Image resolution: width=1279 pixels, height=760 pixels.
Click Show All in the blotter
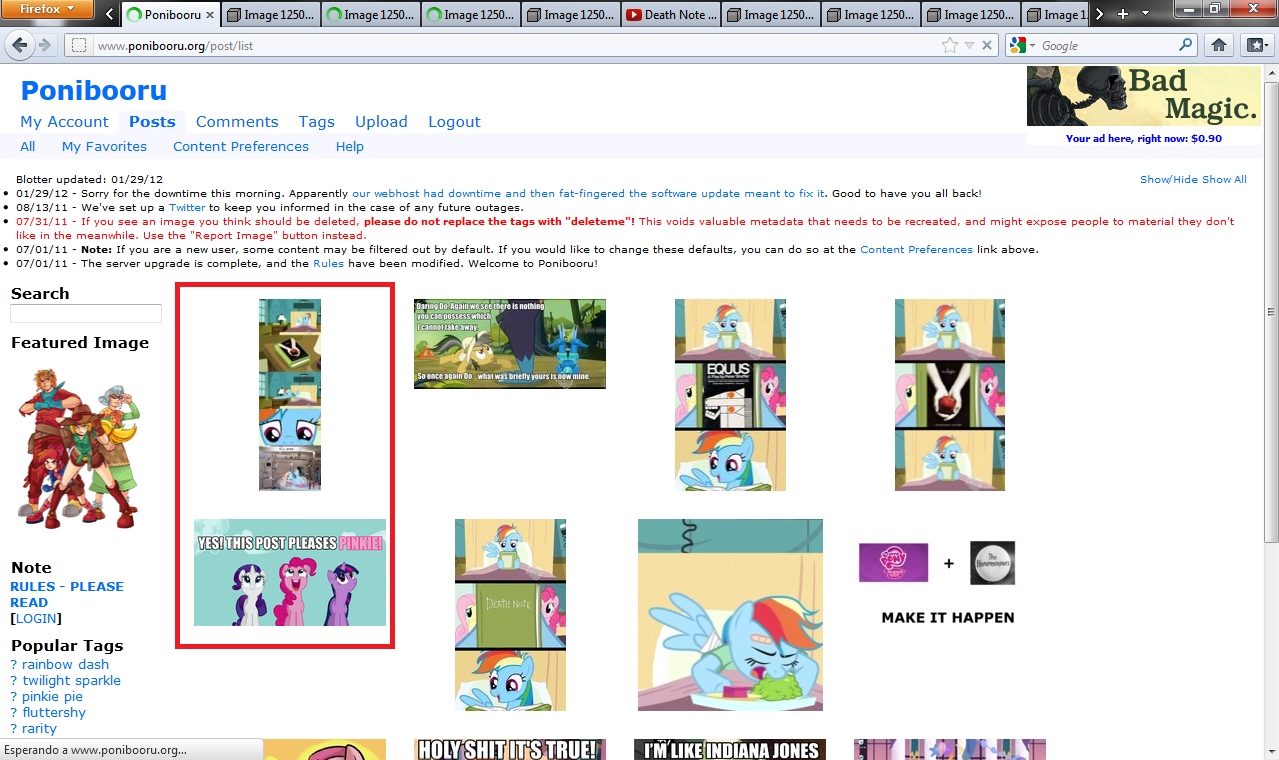pyautogui.click(x=1224, y=179)
